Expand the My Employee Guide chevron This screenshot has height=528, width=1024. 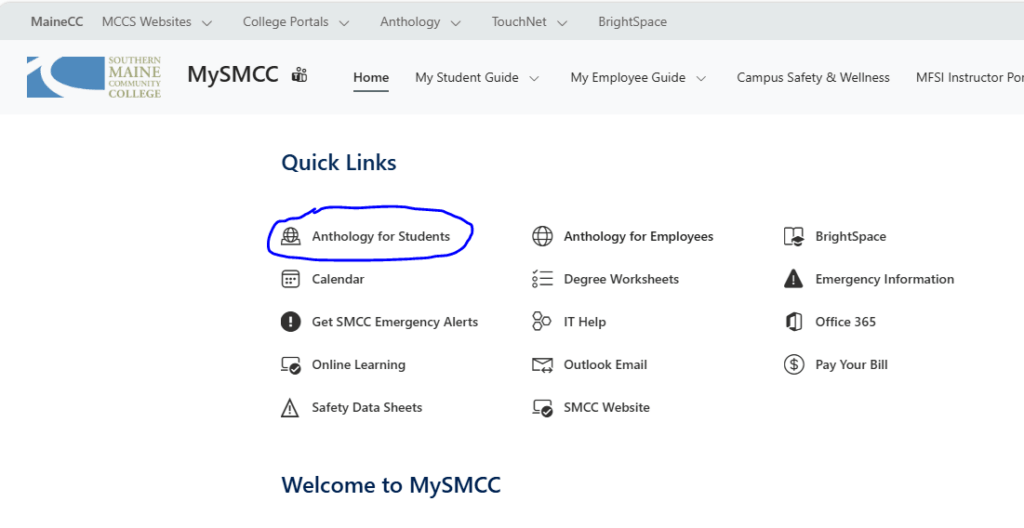click(x=701, y=78)
